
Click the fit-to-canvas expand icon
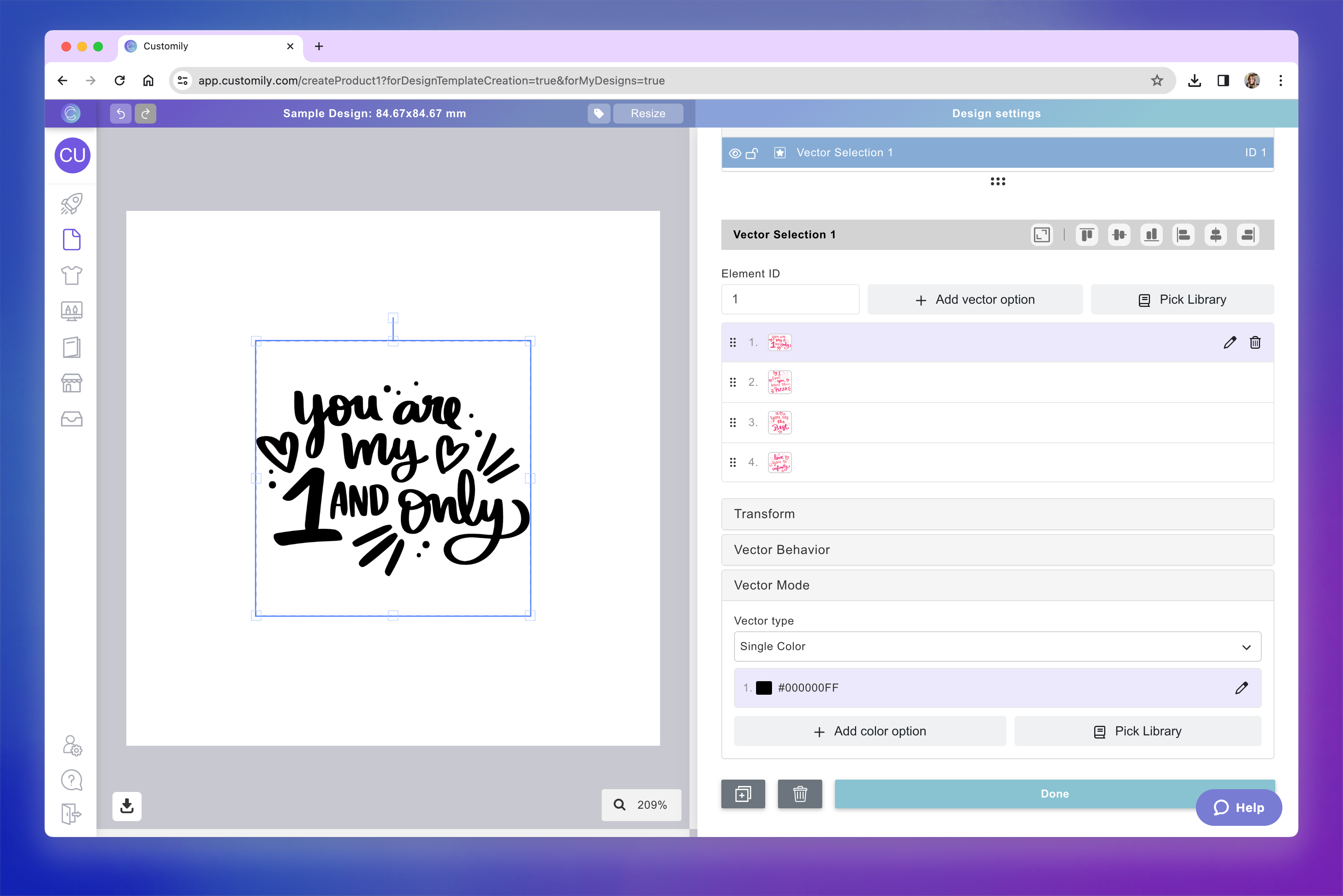1042,235
